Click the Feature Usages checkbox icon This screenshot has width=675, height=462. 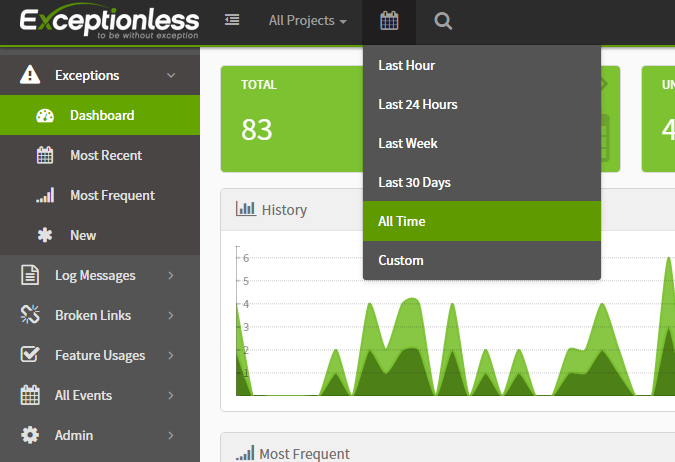click(x=30, y=355)
